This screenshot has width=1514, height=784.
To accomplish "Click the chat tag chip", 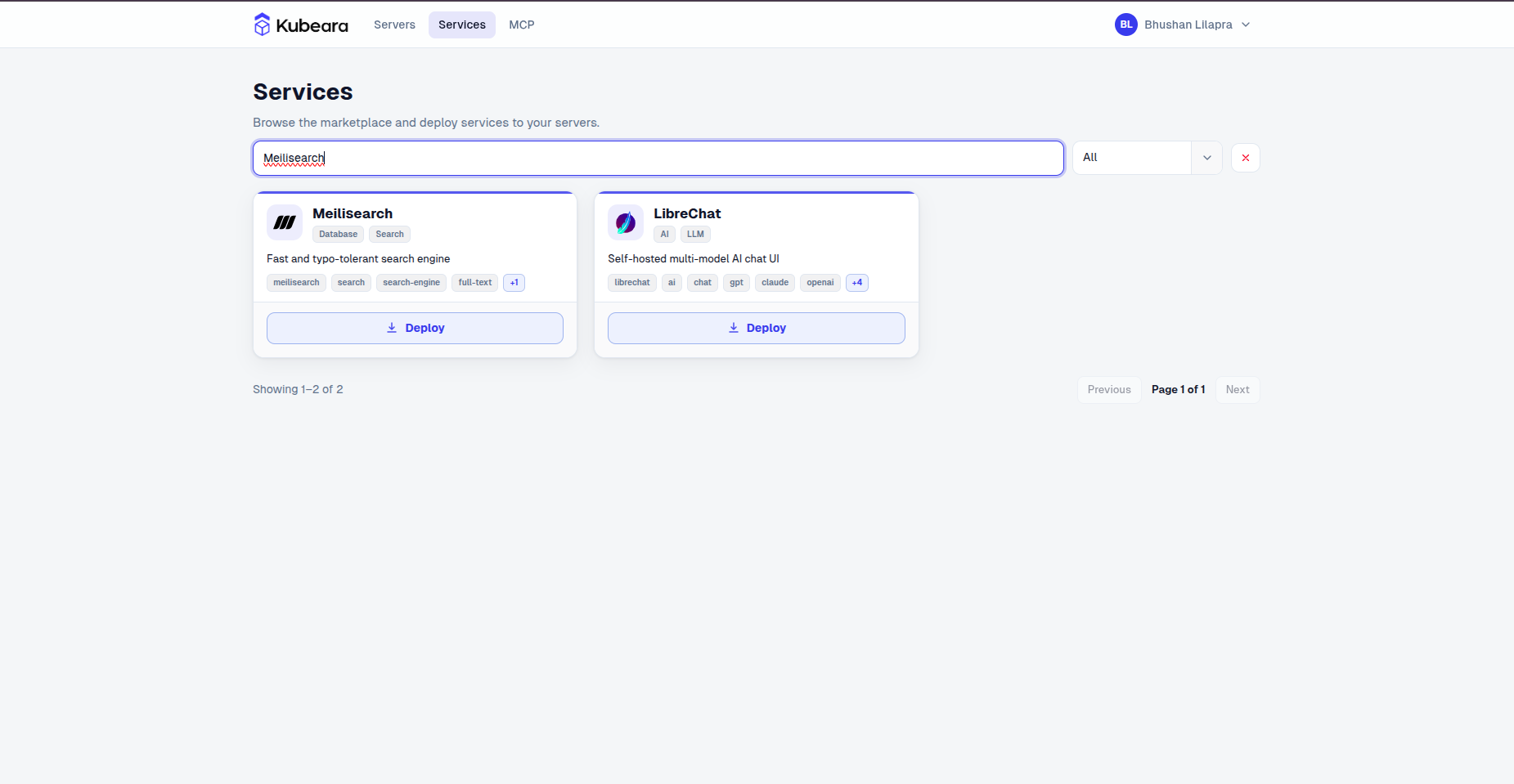I will (x=703, y=283).
